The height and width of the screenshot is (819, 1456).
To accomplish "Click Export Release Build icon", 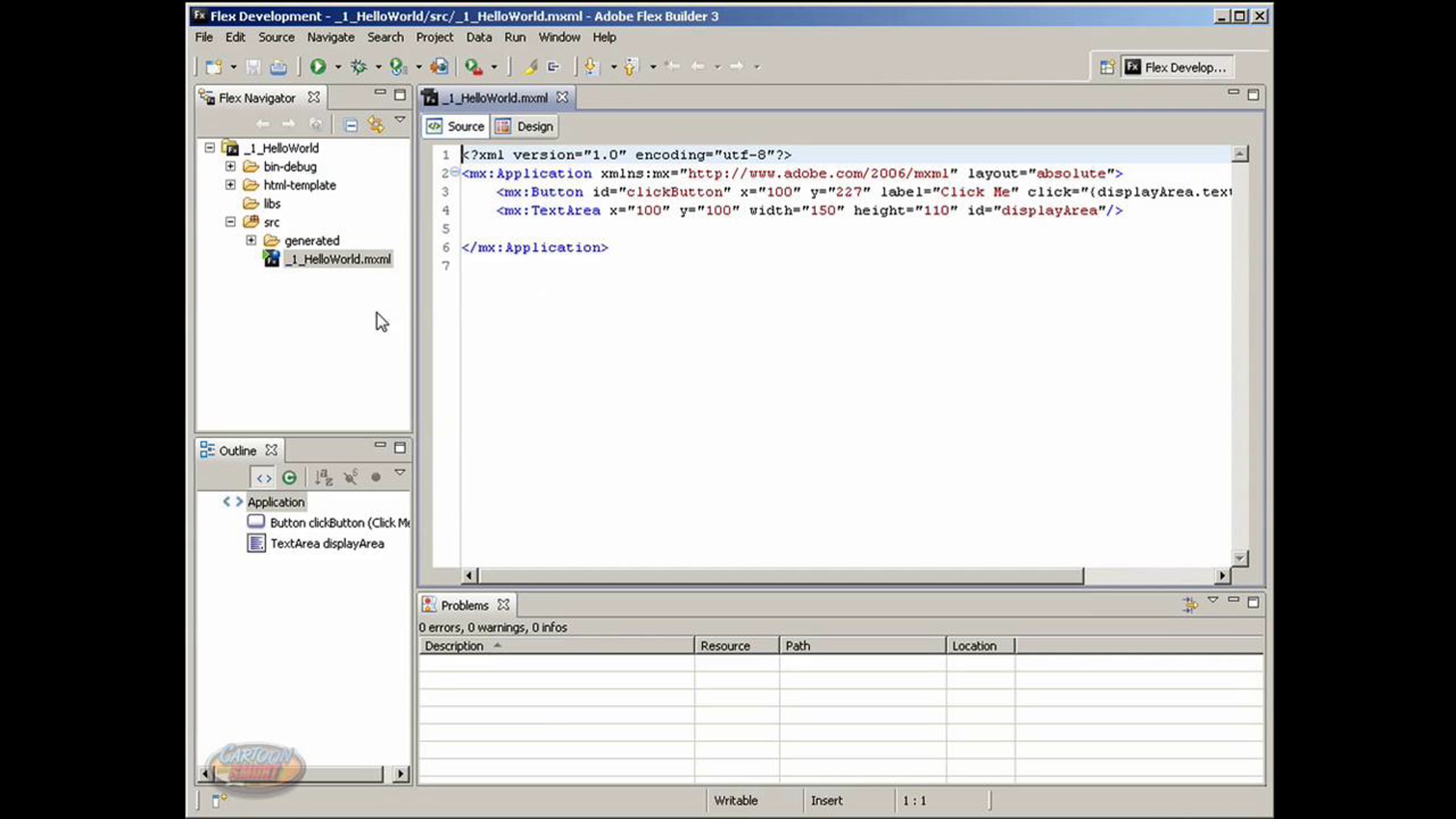I will coord(439,67).
